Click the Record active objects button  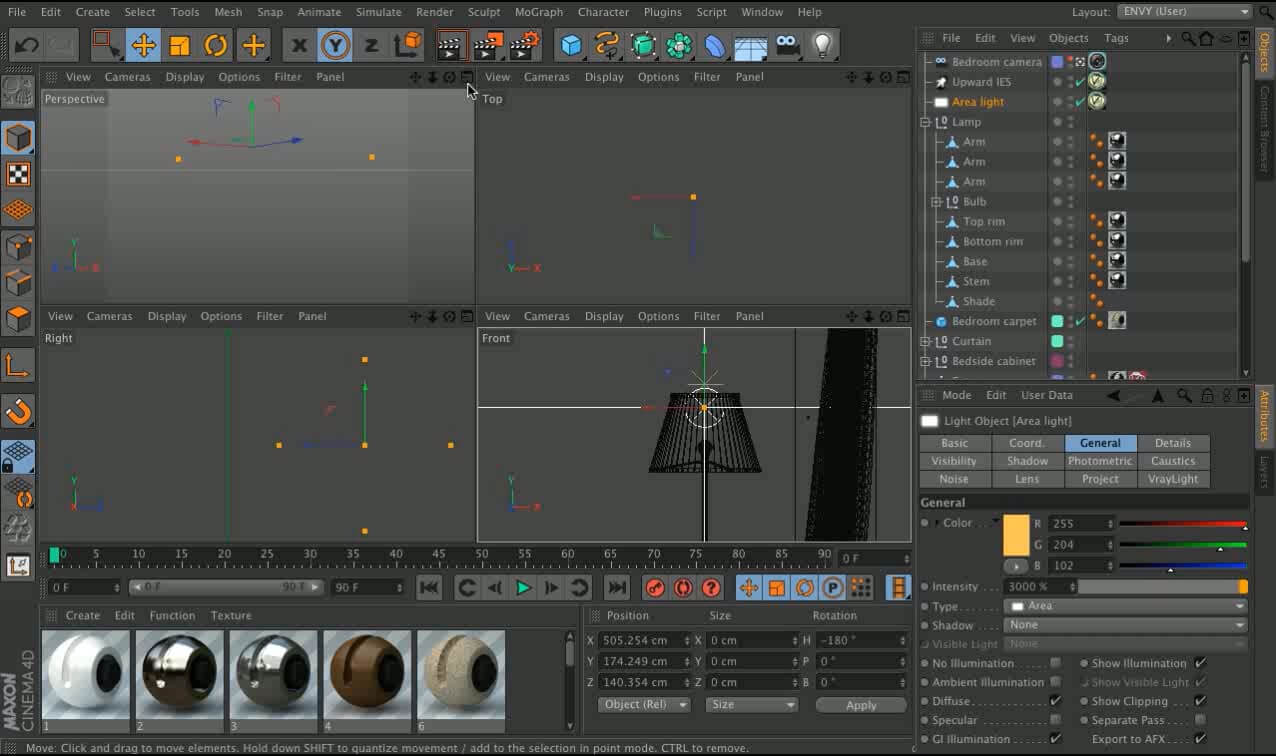[655, 588]
